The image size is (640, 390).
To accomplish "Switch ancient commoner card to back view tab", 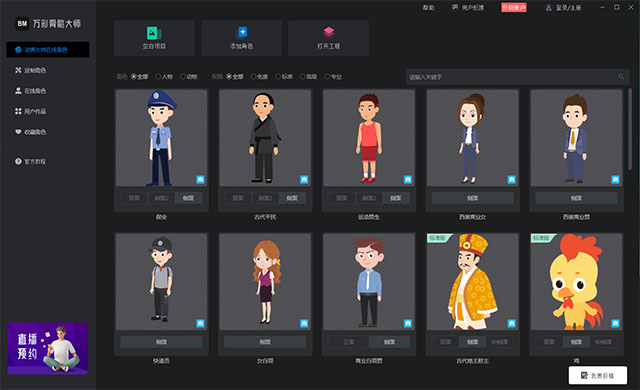I will coord(238,198).
